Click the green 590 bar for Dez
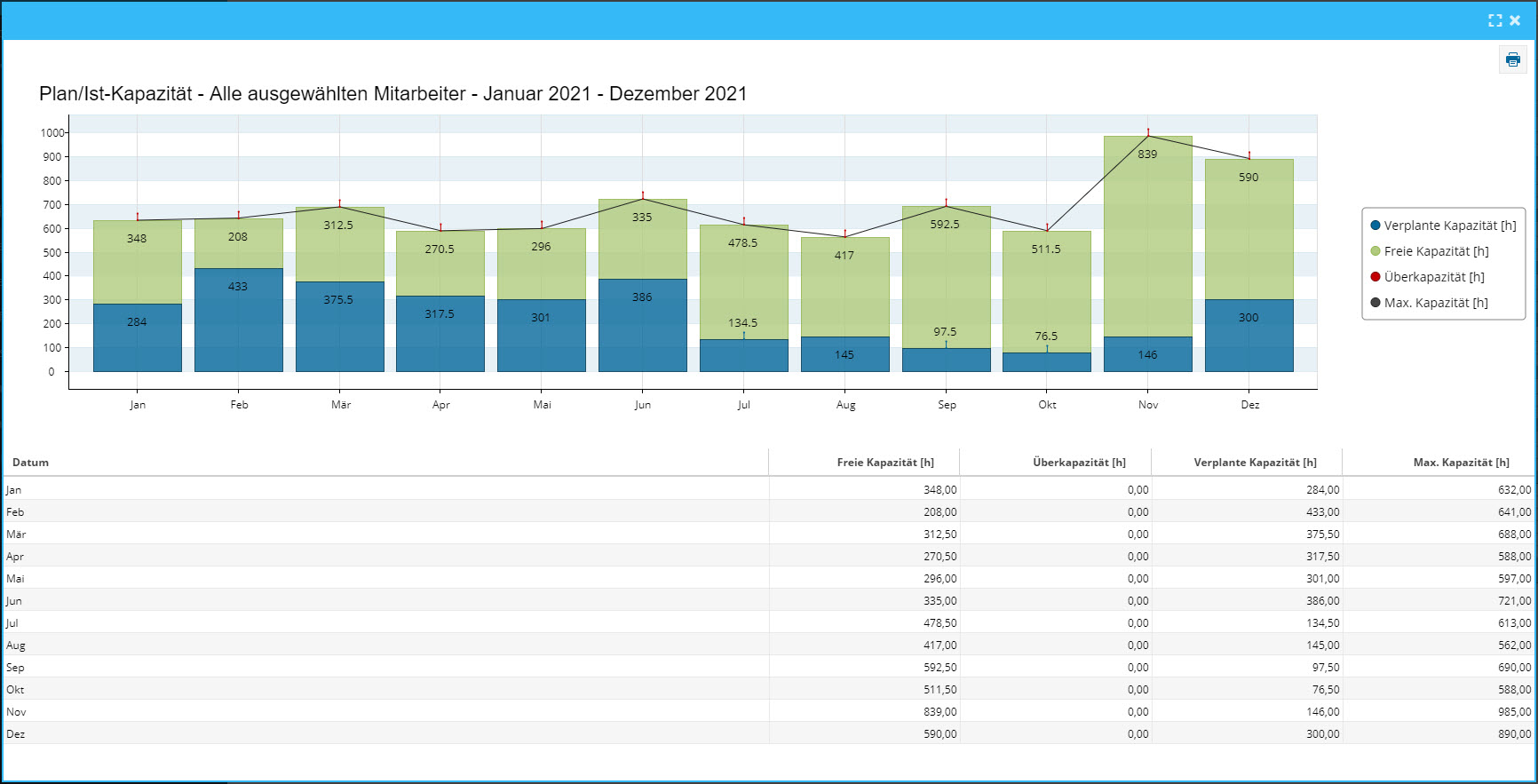Viewport: 1538px width, 784px height. 1249,229
